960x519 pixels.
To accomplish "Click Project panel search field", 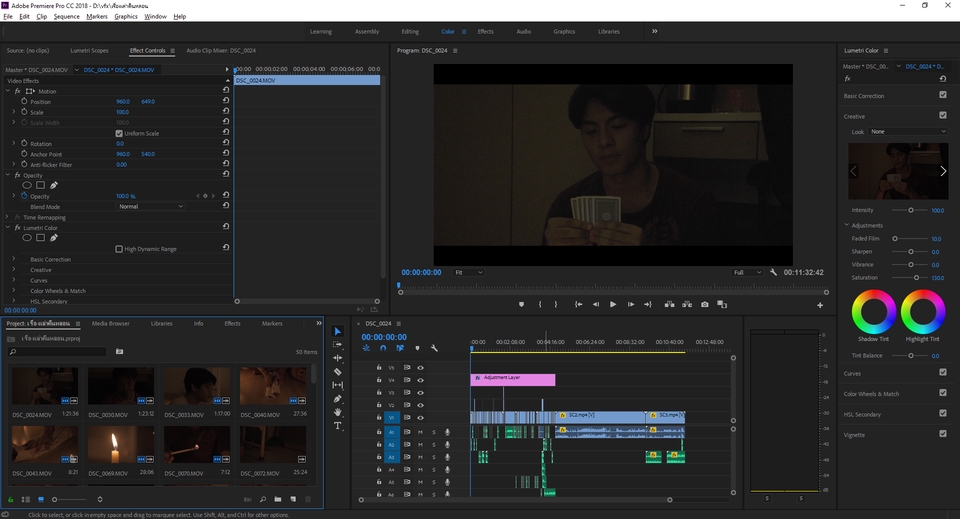I will (x=58, y=351).
